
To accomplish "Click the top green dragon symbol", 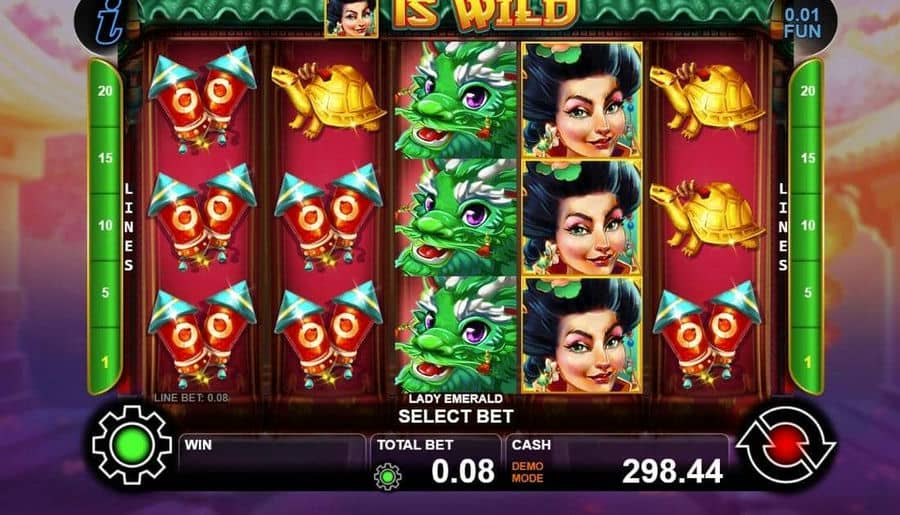I will (x=456, y=100).
